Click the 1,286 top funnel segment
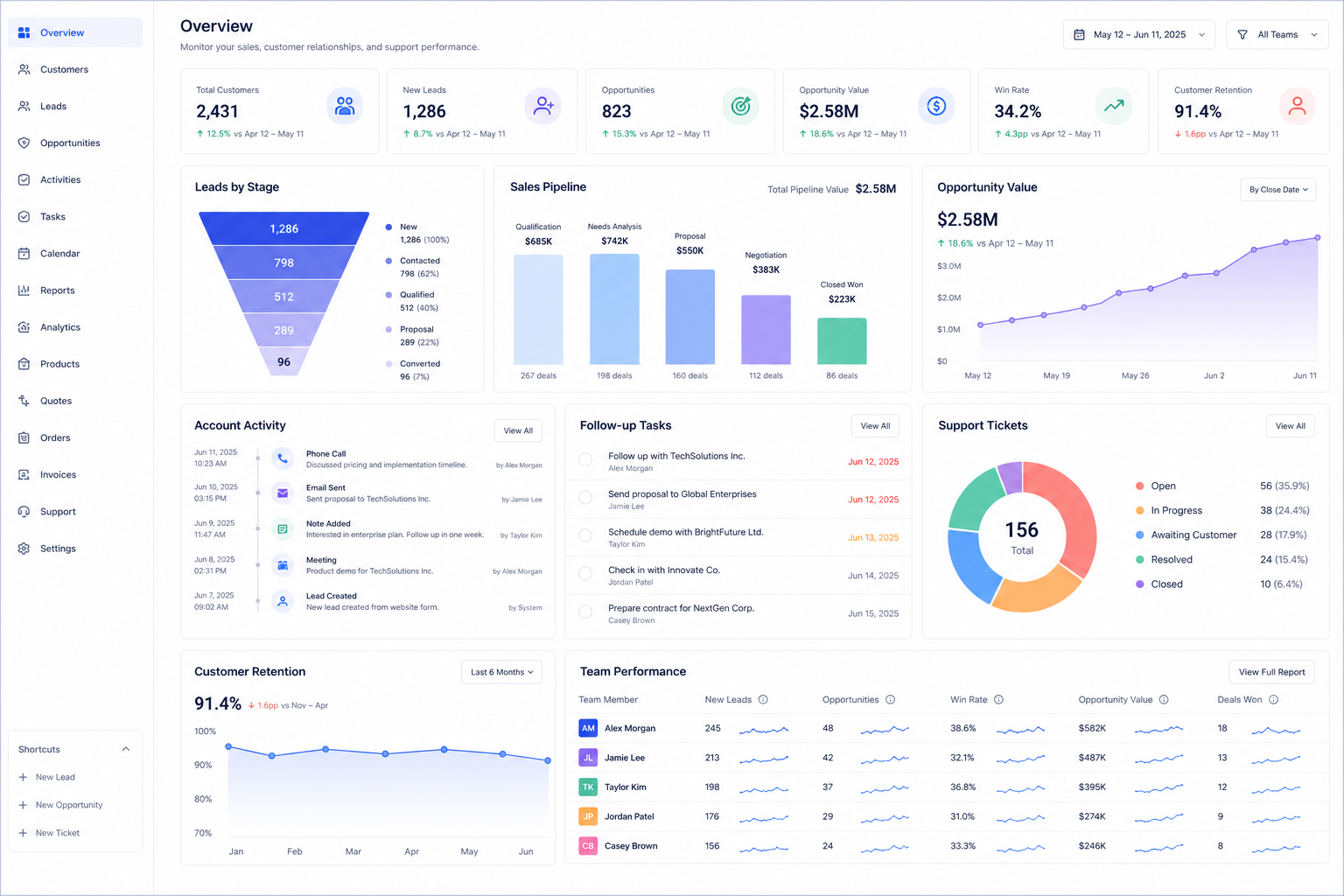1344x896 pixels. [x=283, y=228]
